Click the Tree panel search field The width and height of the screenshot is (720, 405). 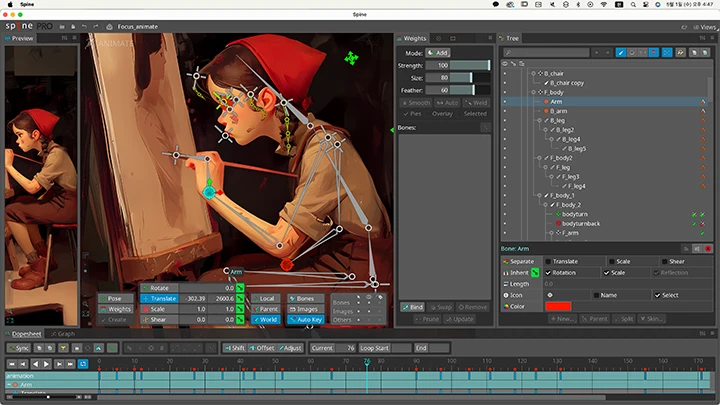[546, 53]
